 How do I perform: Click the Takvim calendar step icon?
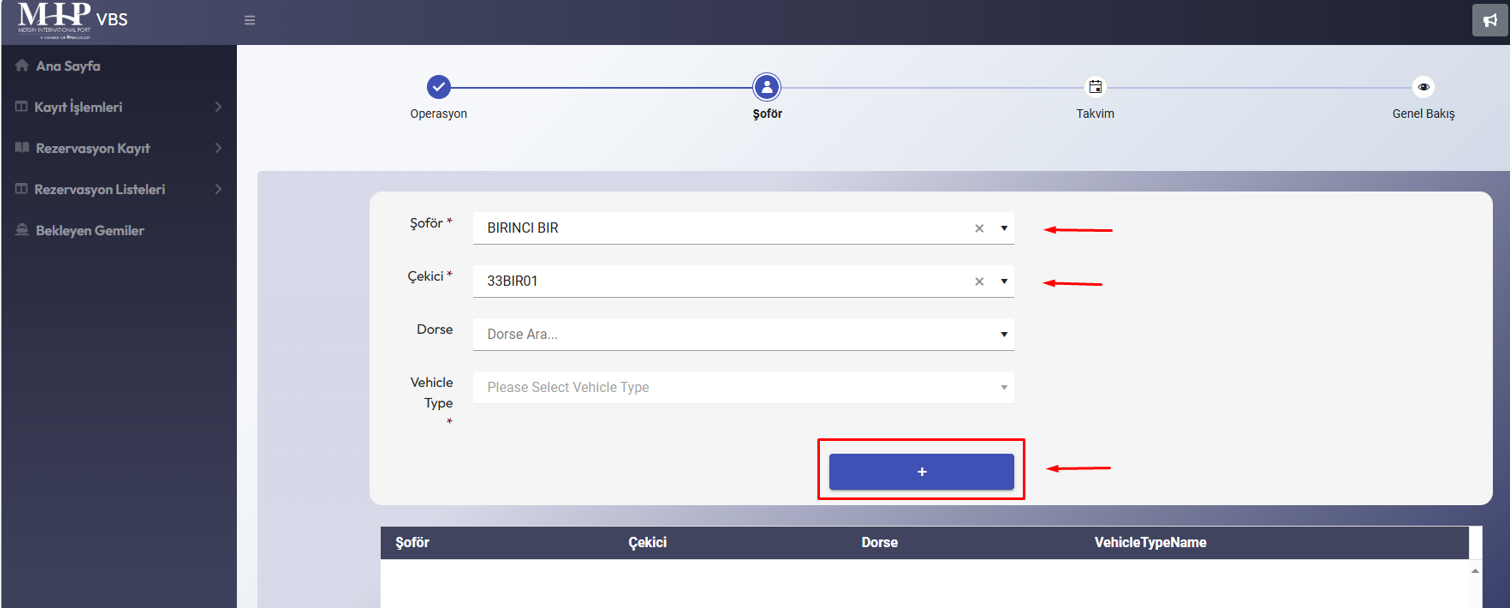[1095, 87]
